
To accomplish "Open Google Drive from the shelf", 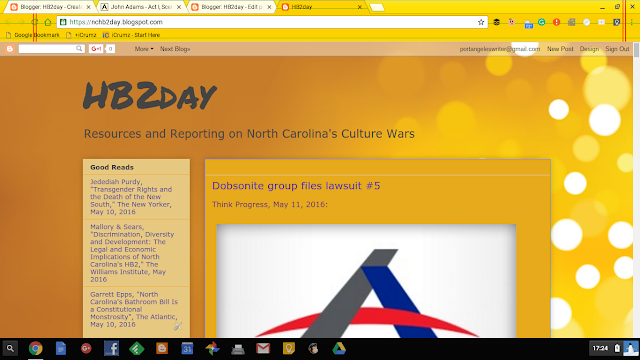I will click(x=339, y=349).
